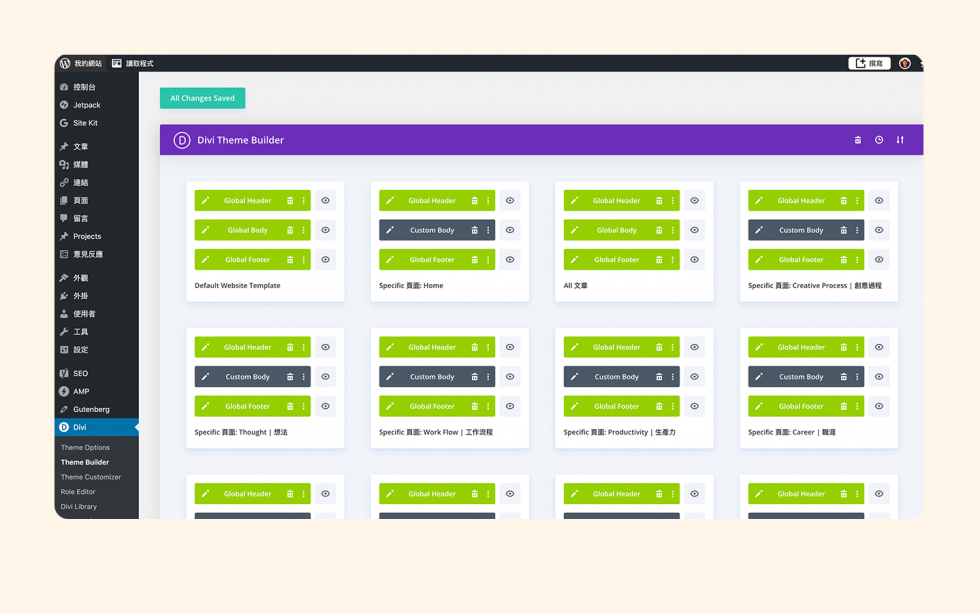Delete Global Header in Productivity template
980x613 pixels.
[659, 347]
